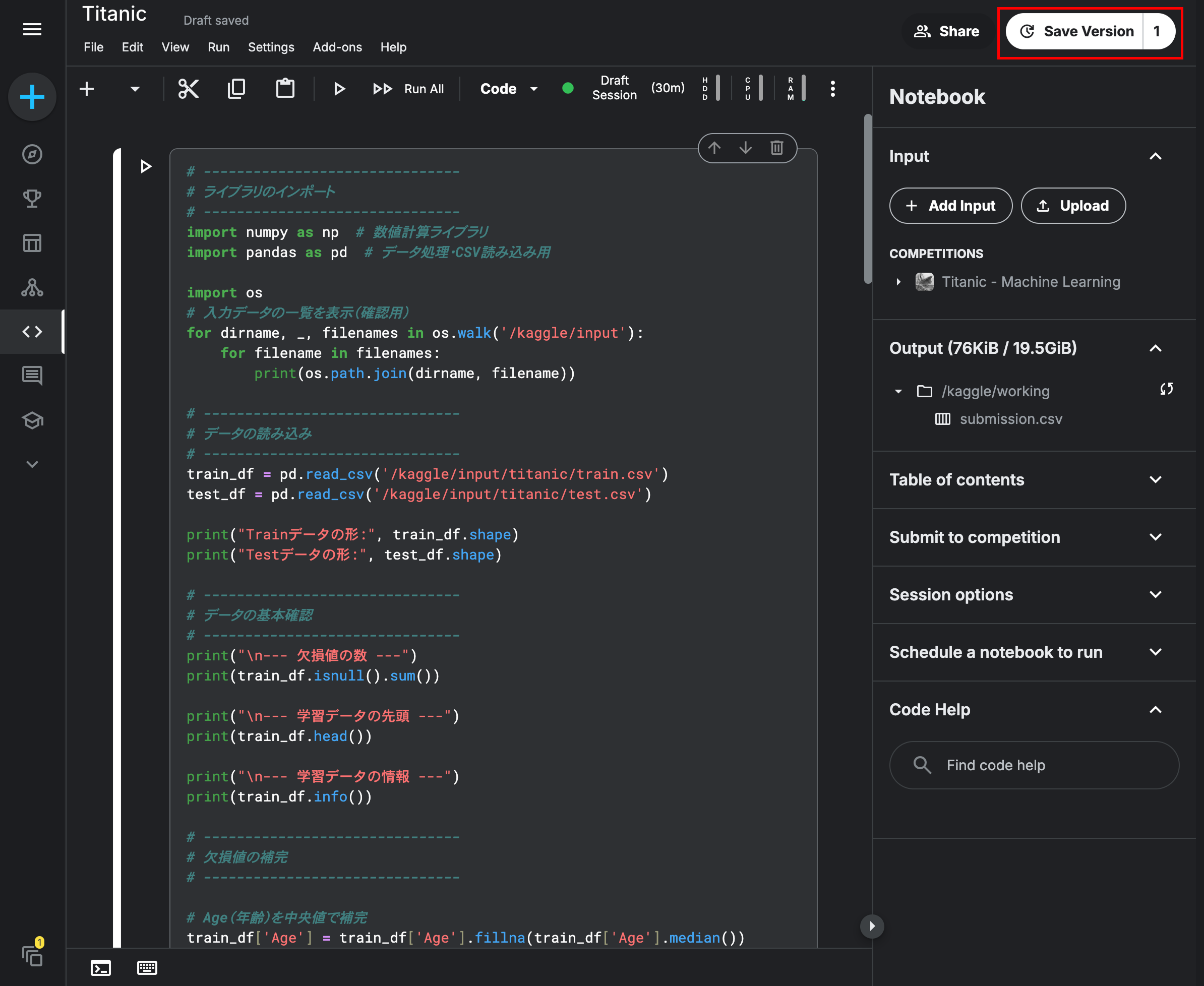Image resolution: width=1204 pixels, height=986 pixels.
Task: Delete the cell using trash icon
Action: pyautogui.click(x=777, y=148)
